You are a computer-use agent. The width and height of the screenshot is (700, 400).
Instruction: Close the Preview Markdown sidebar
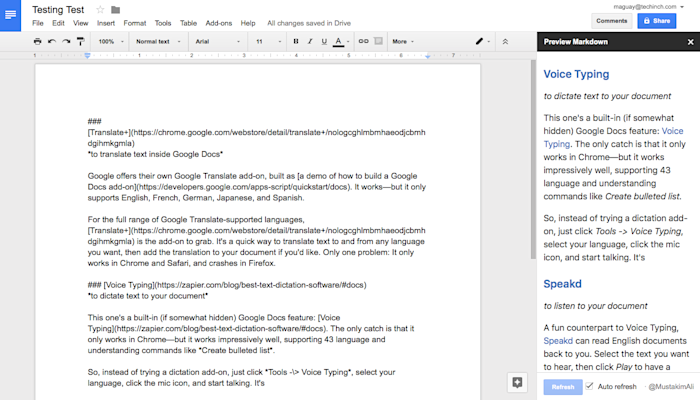[x=690, y=42]
